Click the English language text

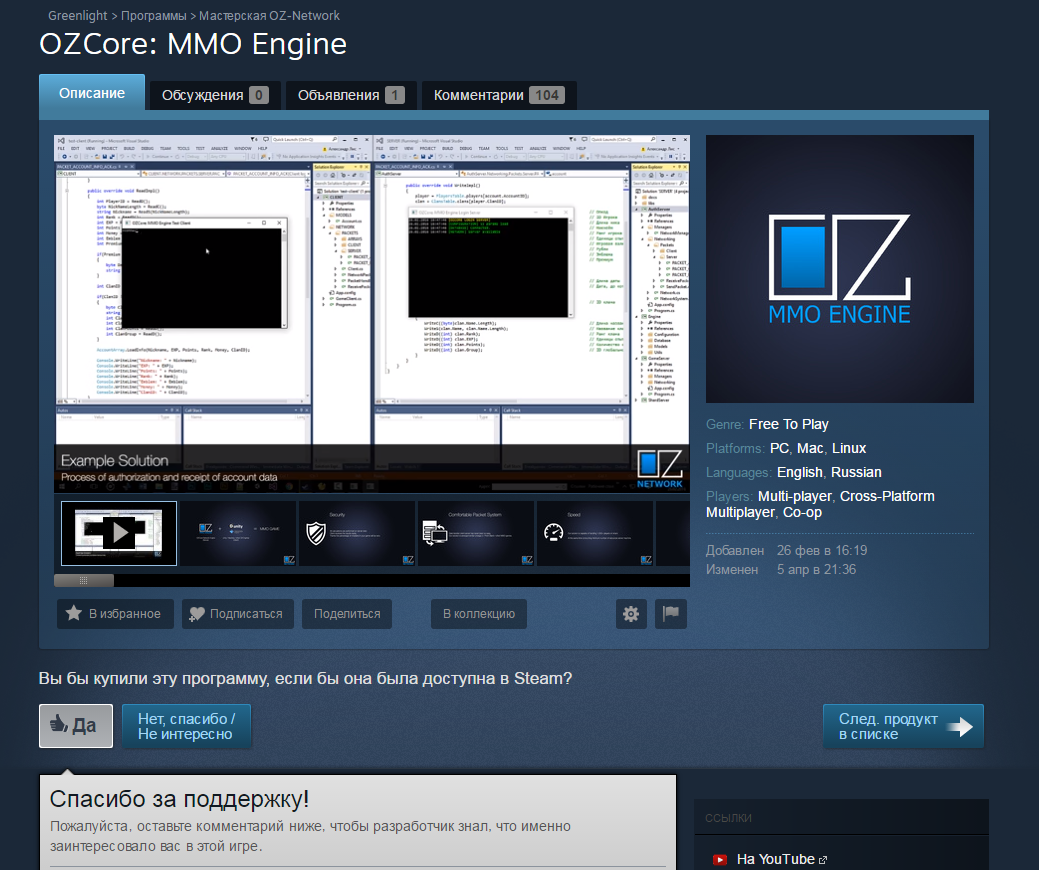coord(800,472)
